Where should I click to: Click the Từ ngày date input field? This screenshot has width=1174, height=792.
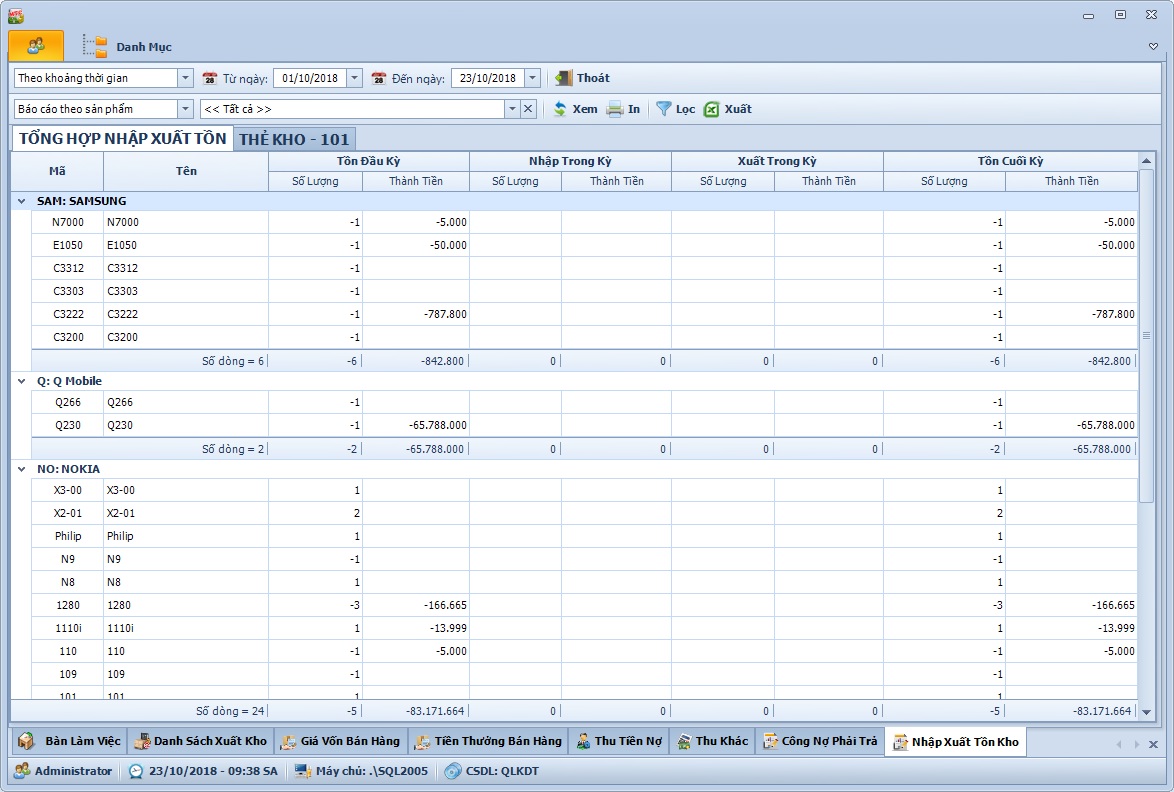tap(309, 78)
